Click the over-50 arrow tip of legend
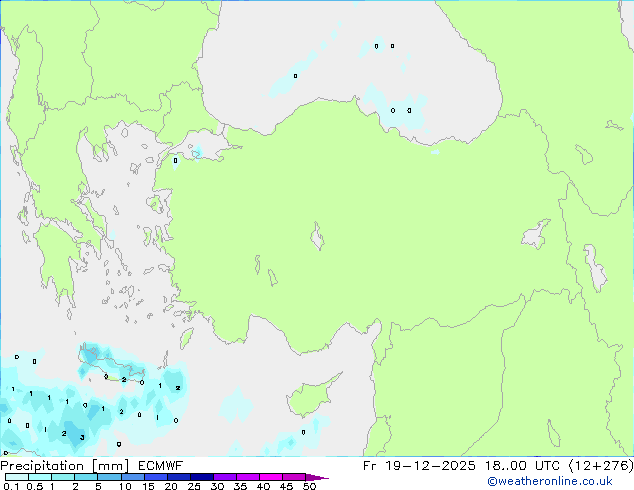Viewport: 634px width, 490px height. click(x=317, y=477)
